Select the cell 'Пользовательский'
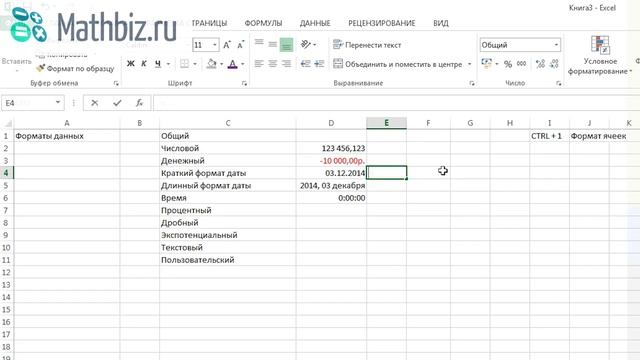 pyautogui.click(x=228, y=260)
